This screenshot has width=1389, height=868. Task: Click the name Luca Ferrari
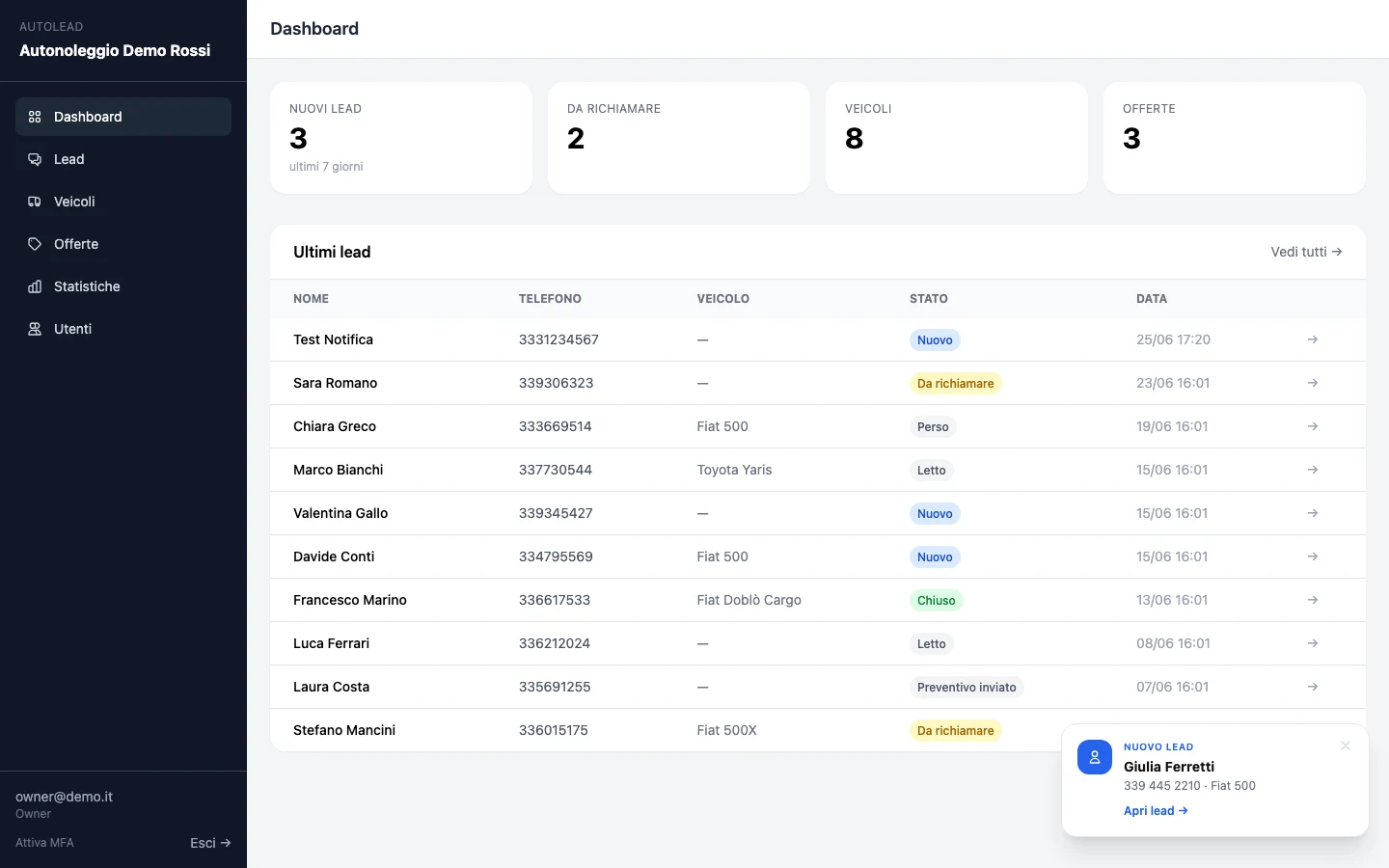click(331, 643)
